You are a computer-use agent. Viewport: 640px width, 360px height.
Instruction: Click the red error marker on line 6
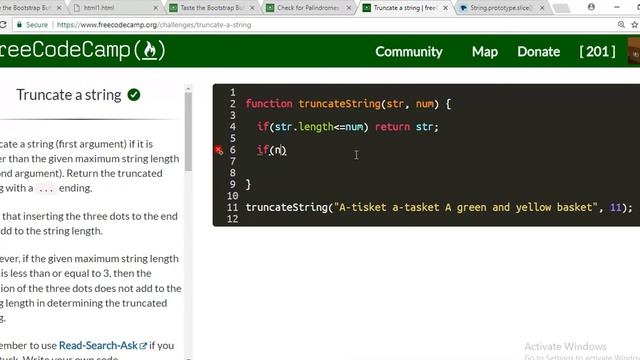click(219, 150)
